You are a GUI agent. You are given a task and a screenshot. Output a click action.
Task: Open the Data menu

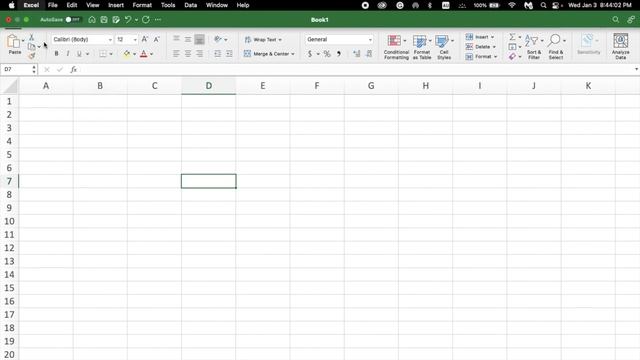point(191,5)
